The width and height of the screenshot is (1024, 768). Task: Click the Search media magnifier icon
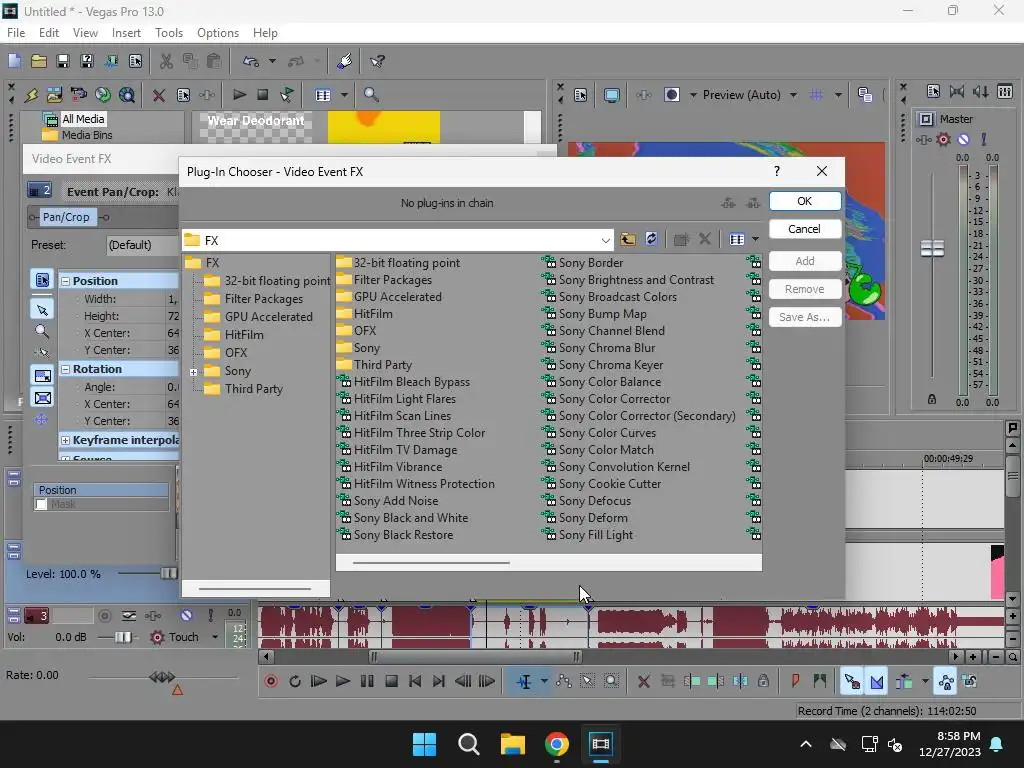tap(371, 95)
